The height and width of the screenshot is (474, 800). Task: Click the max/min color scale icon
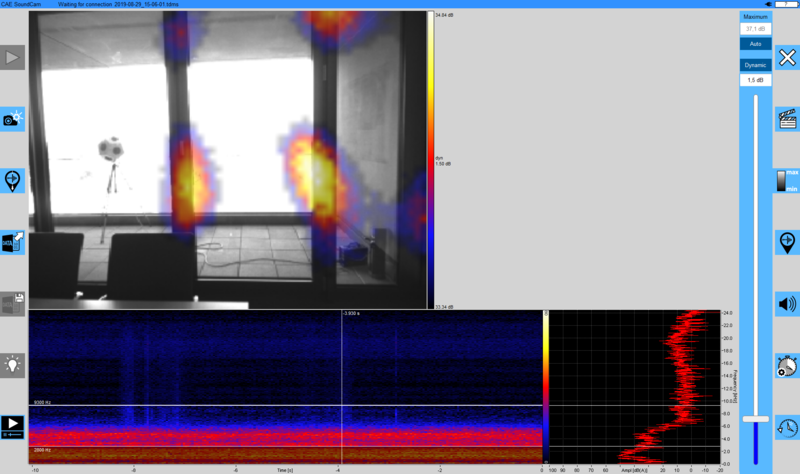[787, 181]
